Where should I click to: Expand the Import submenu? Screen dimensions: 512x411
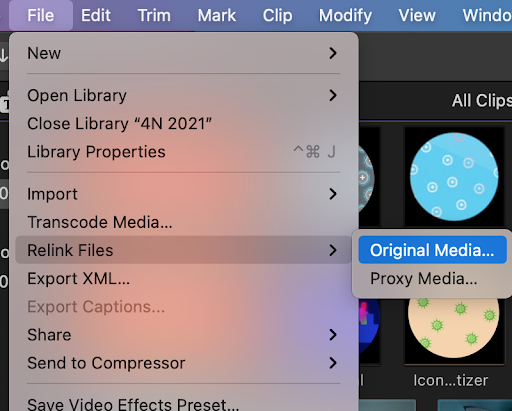tap(333, 194)
